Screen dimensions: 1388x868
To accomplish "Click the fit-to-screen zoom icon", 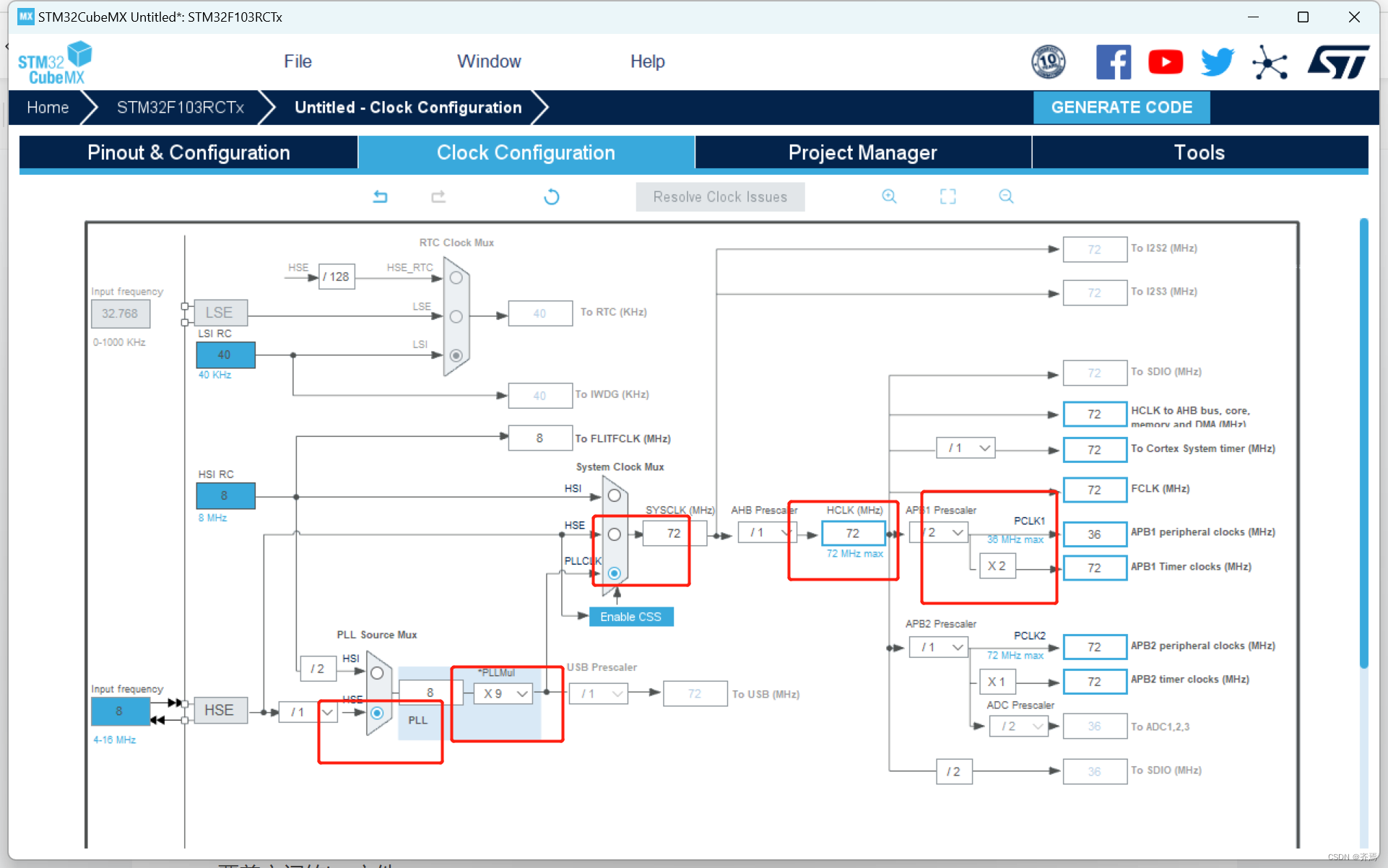I will point(947,196).
